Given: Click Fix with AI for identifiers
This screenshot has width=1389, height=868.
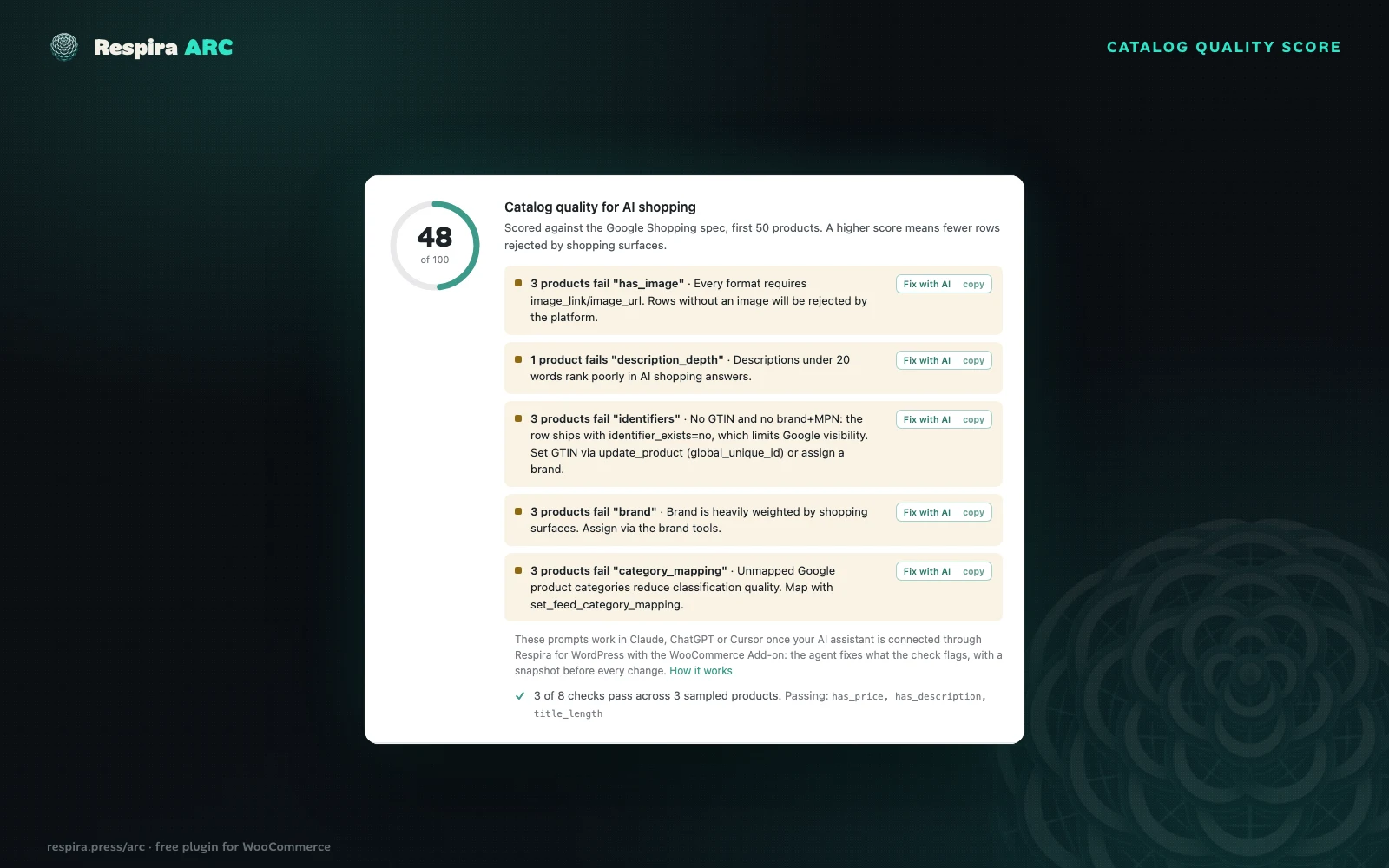Looking at the screenshot, I should click(926, 419).
